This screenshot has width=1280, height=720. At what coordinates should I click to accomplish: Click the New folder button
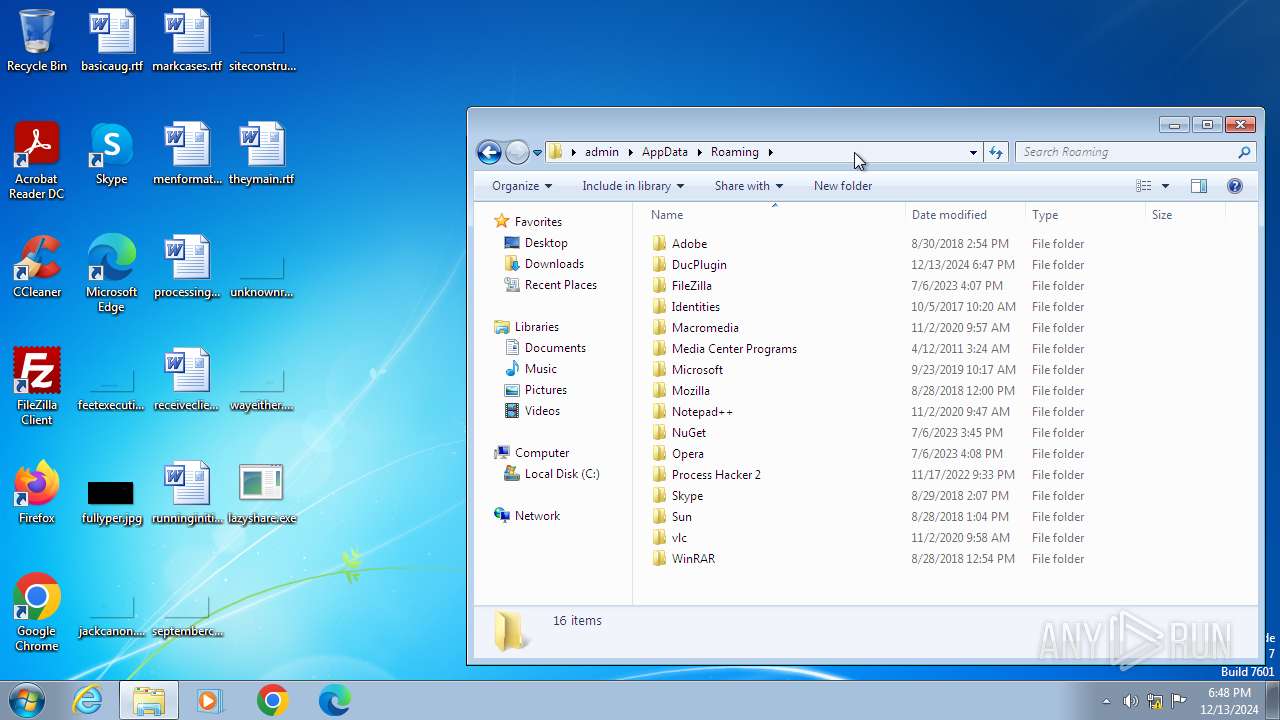[843, 186]
